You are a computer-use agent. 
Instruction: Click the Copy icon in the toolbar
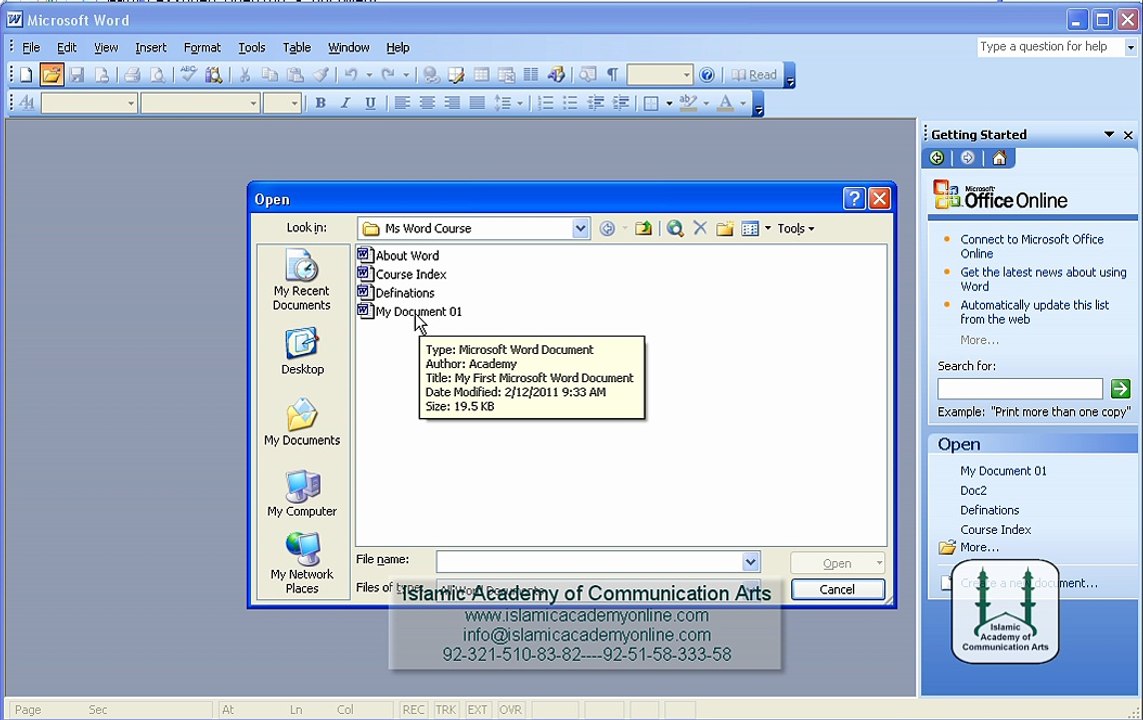270,74
